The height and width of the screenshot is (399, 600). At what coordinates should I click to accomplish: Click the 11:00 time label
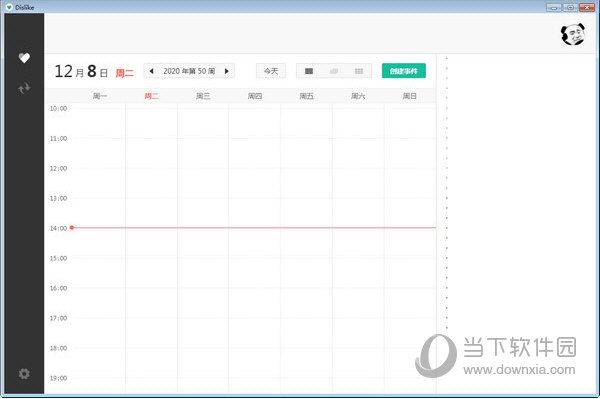[x=58, y=138]
